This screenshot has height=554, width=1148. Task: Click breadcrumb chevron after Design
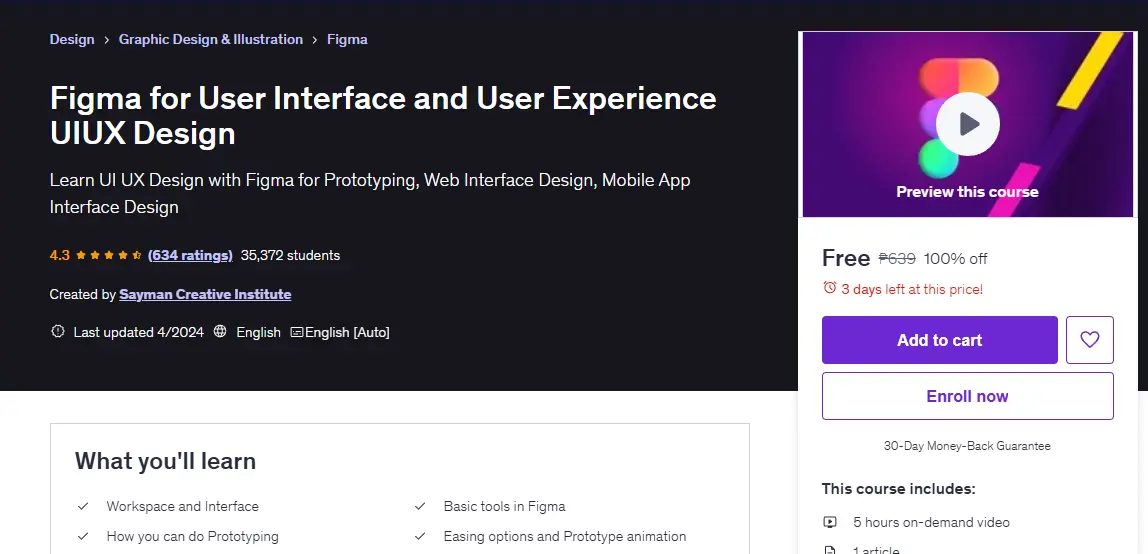pos(107,40)
